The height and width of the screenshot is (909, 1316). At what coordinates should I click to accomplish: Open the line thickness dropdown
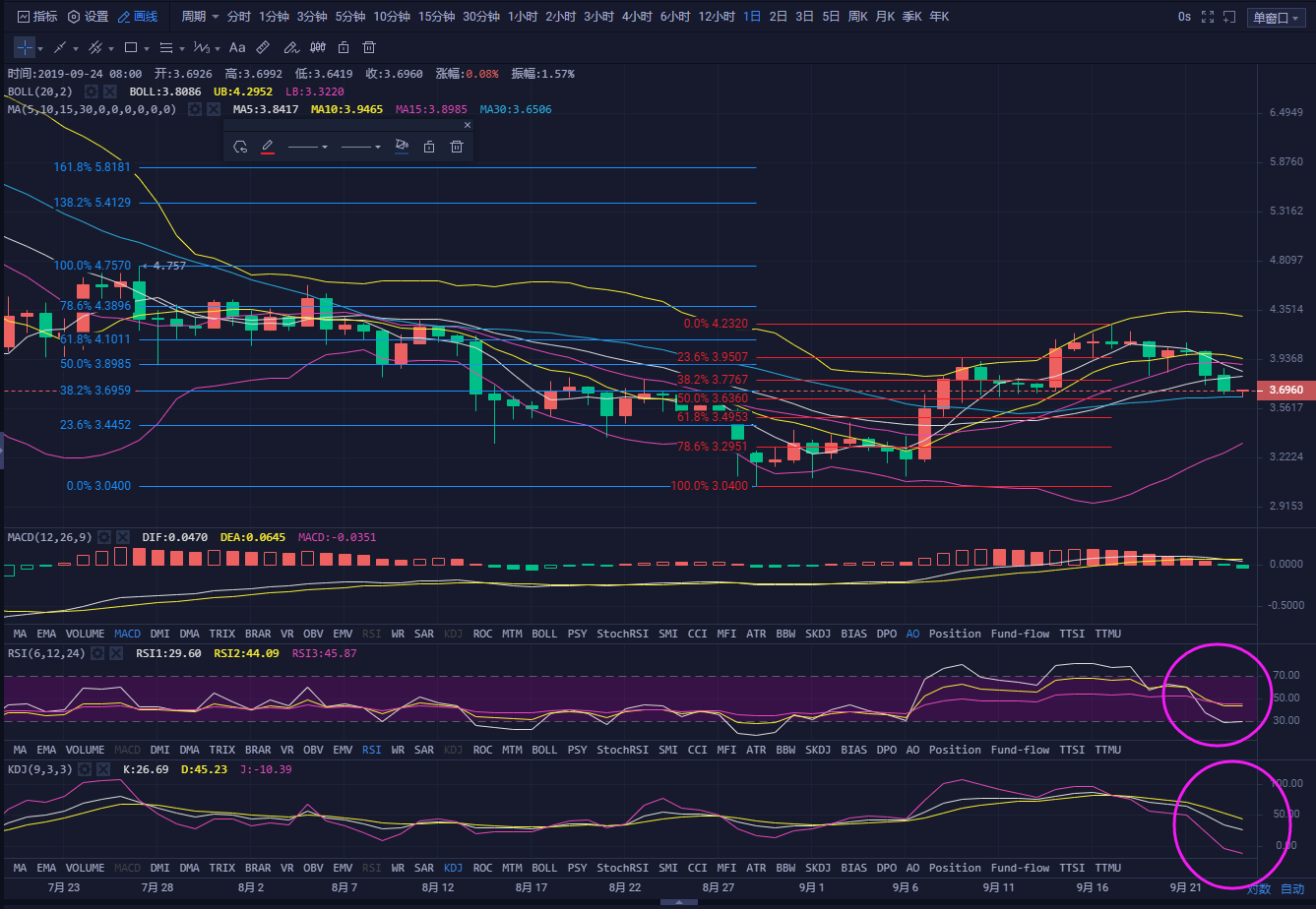(x=361, y=147)
